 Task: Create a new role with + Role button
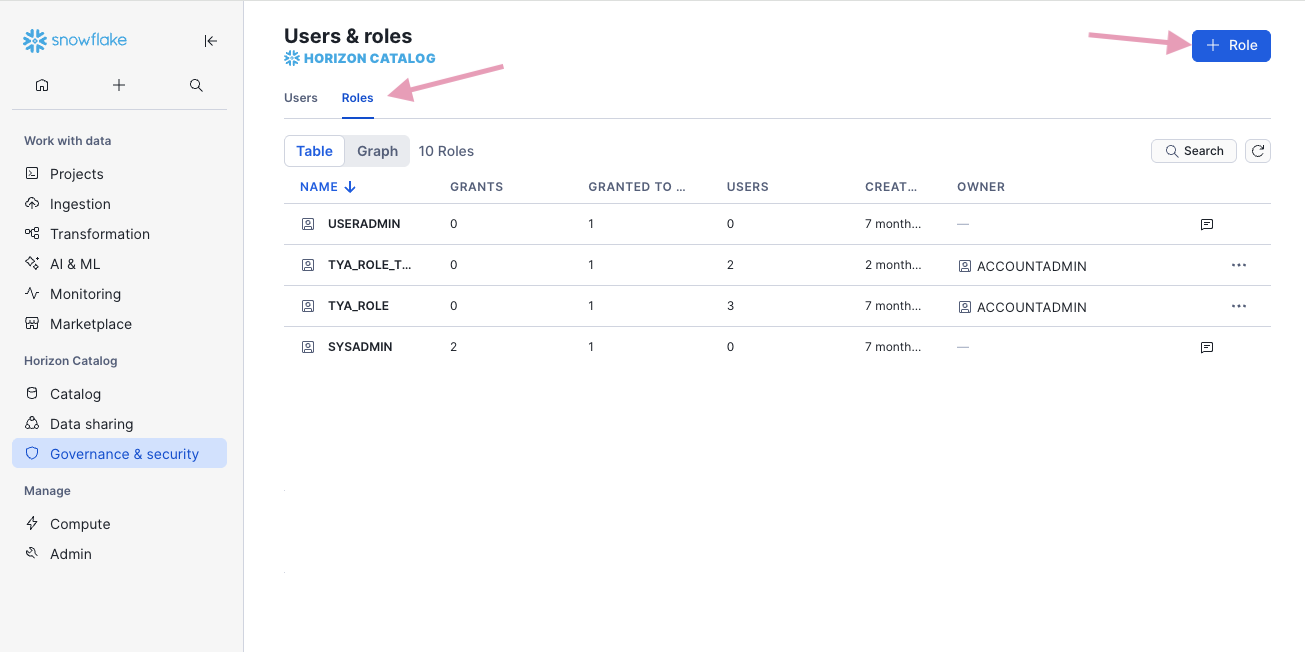coord(1231,46)
